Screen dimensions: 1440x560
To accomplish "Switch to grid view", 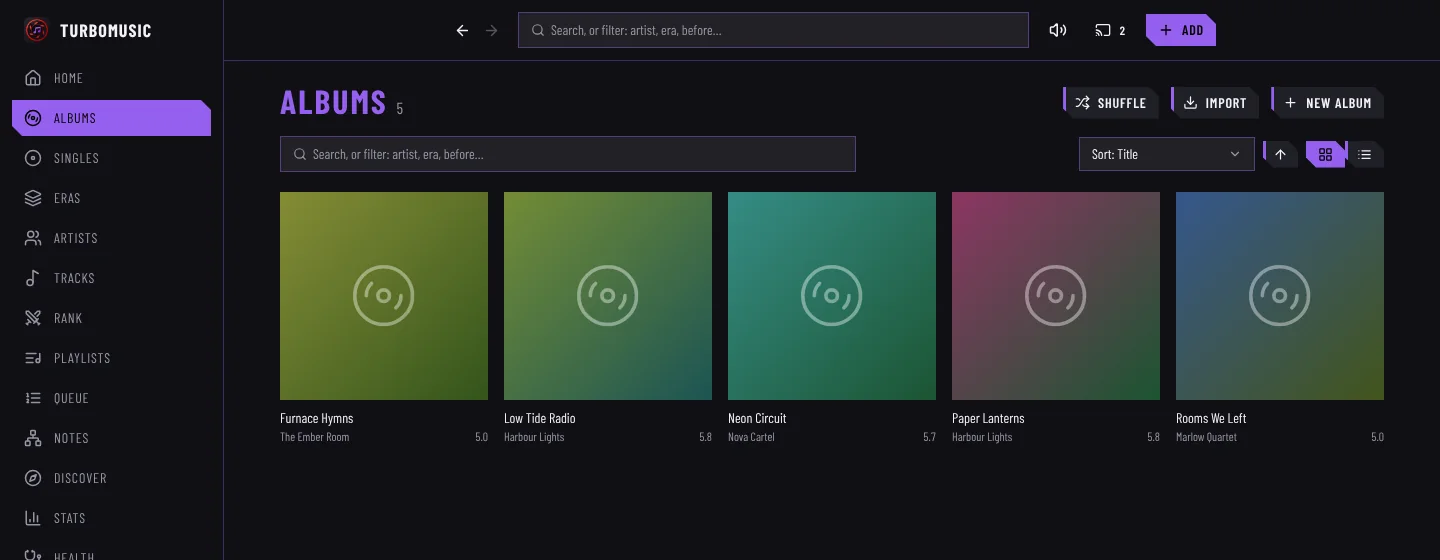I will click(1326, 154).
